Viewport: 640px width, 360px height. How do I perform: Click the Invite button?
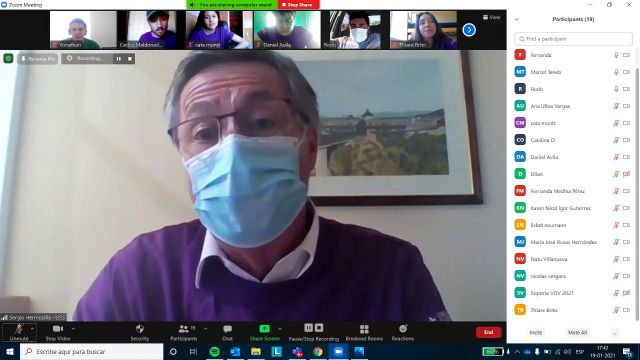click(536, 333)
